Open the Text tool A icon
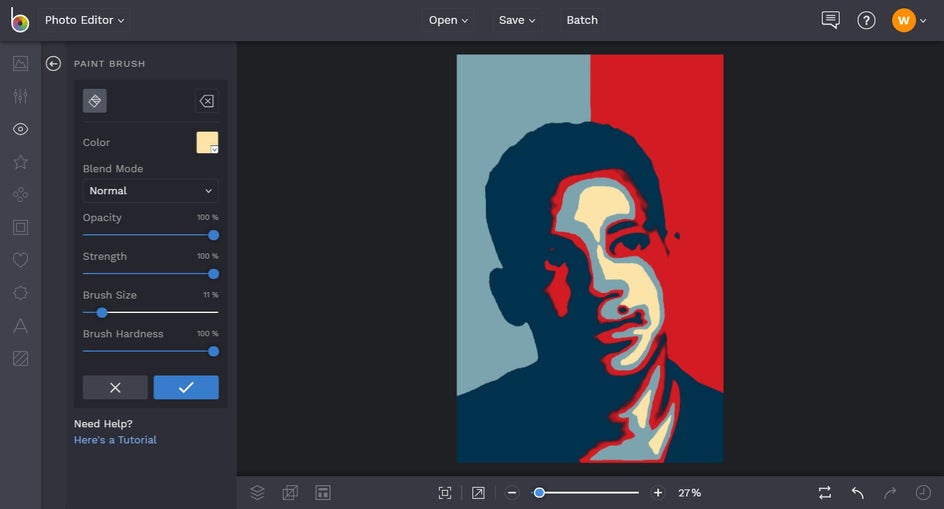 point(20,326)
